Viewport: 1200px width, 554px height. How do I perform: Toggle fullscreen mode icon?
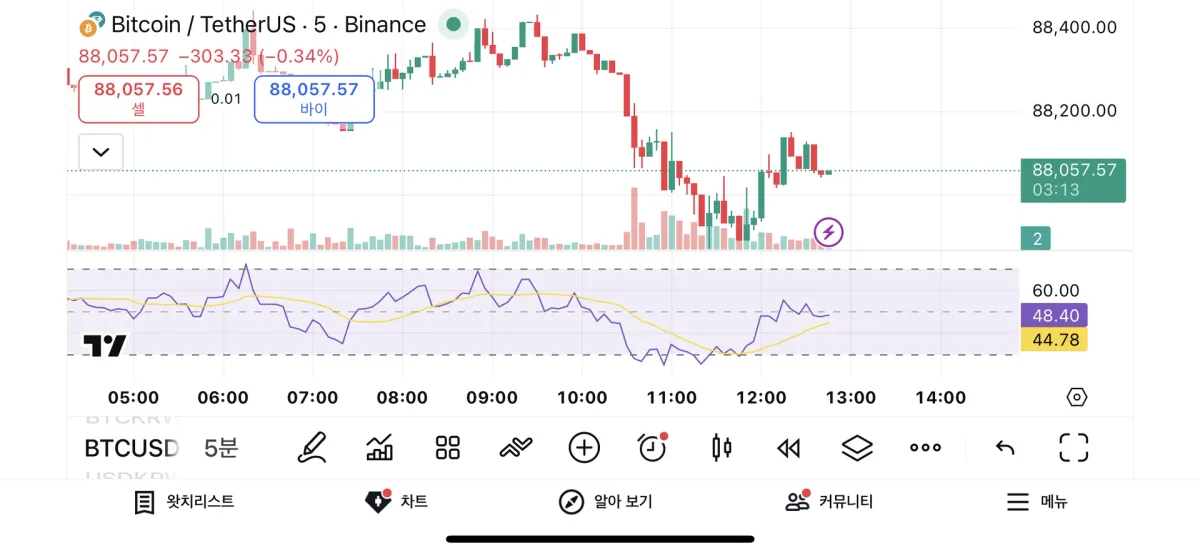coord(1073,447)
